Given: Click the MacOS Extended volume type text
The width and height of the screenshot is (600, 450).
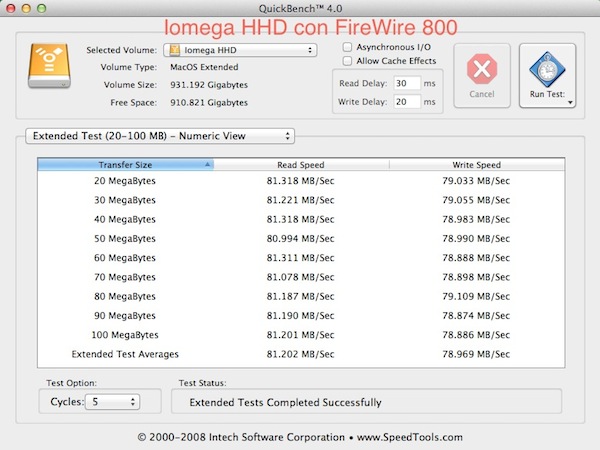Looking at the screenshot, I should click(204, 67).
